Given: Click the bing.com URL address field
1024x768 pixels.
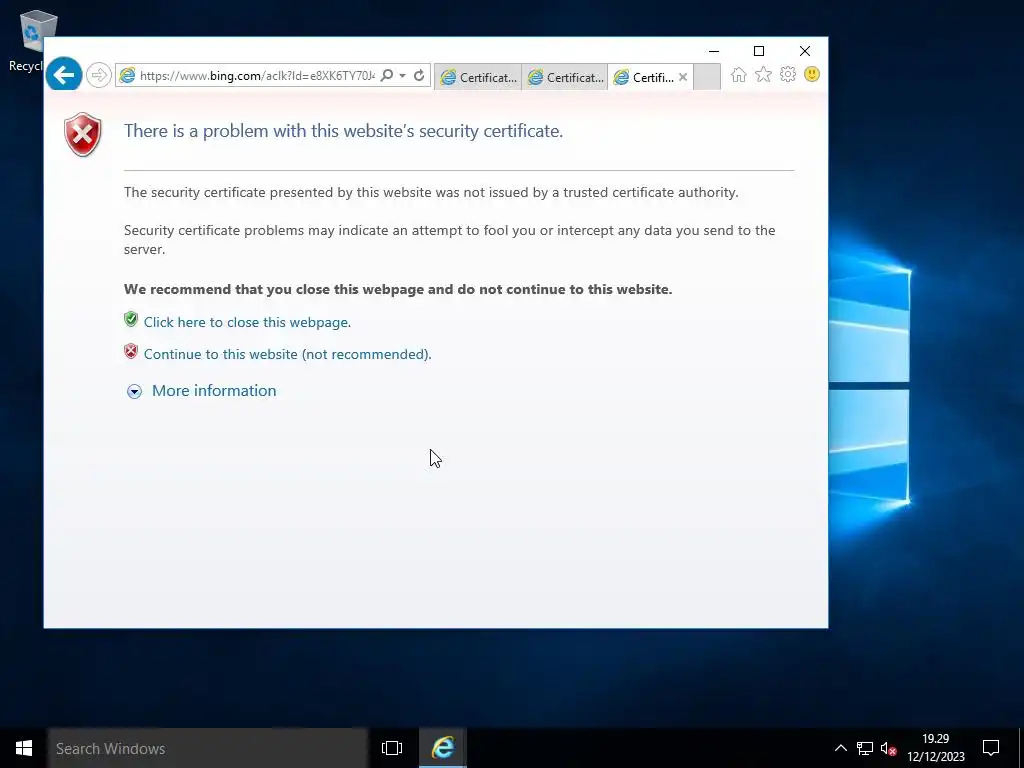Looking at the screenshot, I should [x=257, y=76].
